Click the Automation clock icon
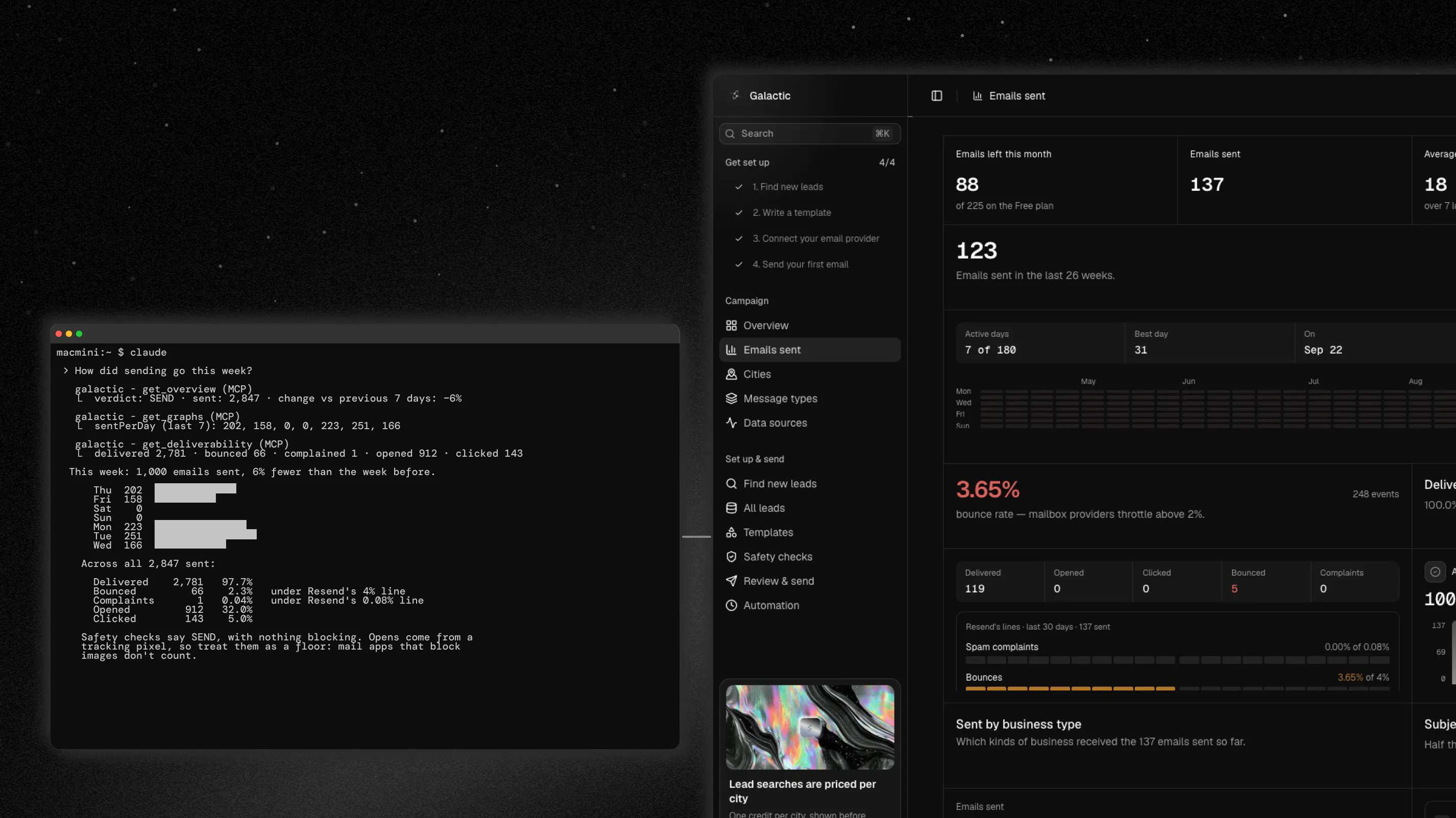 731,605
